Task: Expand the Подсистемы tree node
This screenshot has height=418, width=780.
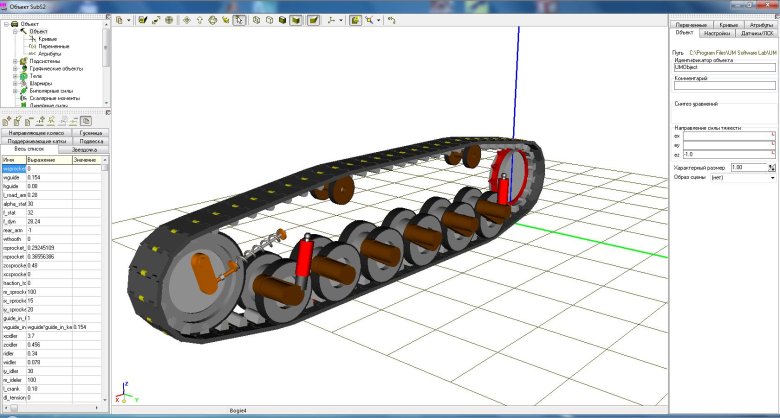Action: [14, 61]
